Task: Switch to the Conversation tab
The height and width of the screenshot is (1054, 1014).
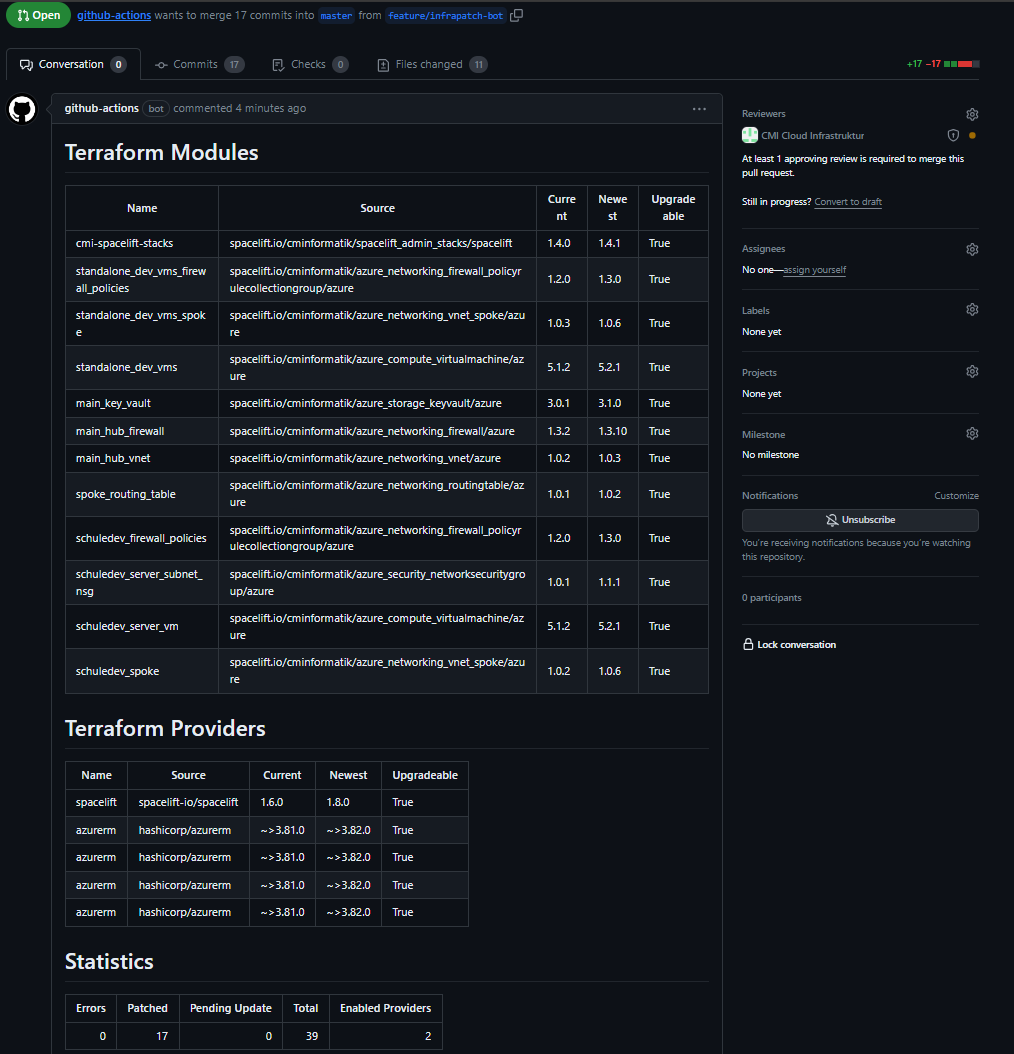Action: (73, 65)
